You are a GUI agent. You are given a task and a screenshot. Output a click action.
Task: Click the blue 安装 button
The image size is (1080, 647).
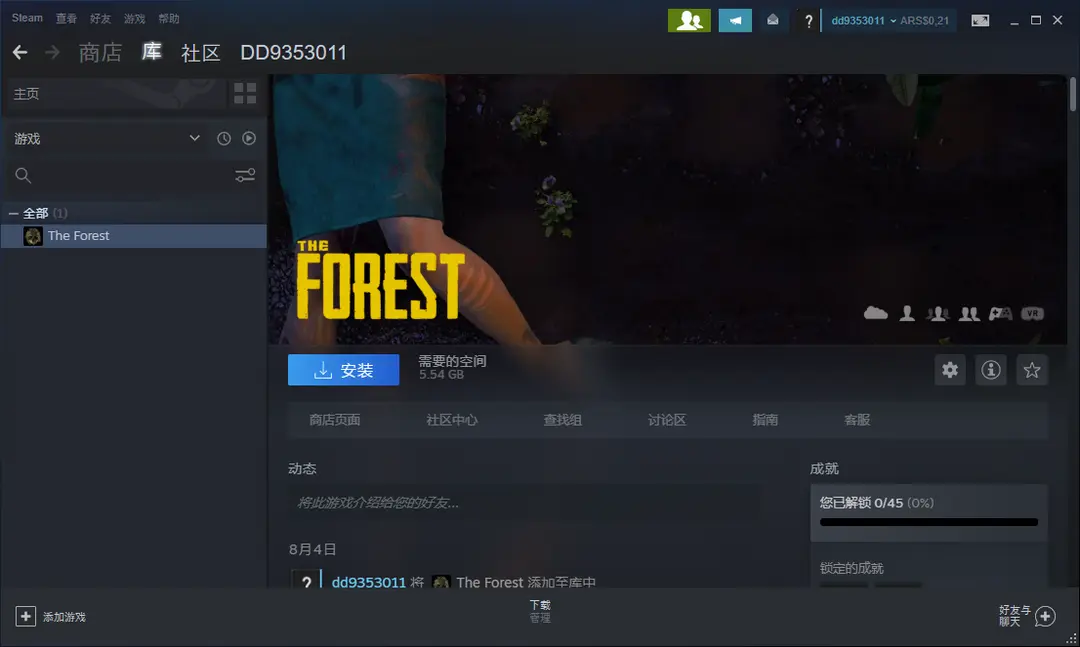tap(344, 370)
